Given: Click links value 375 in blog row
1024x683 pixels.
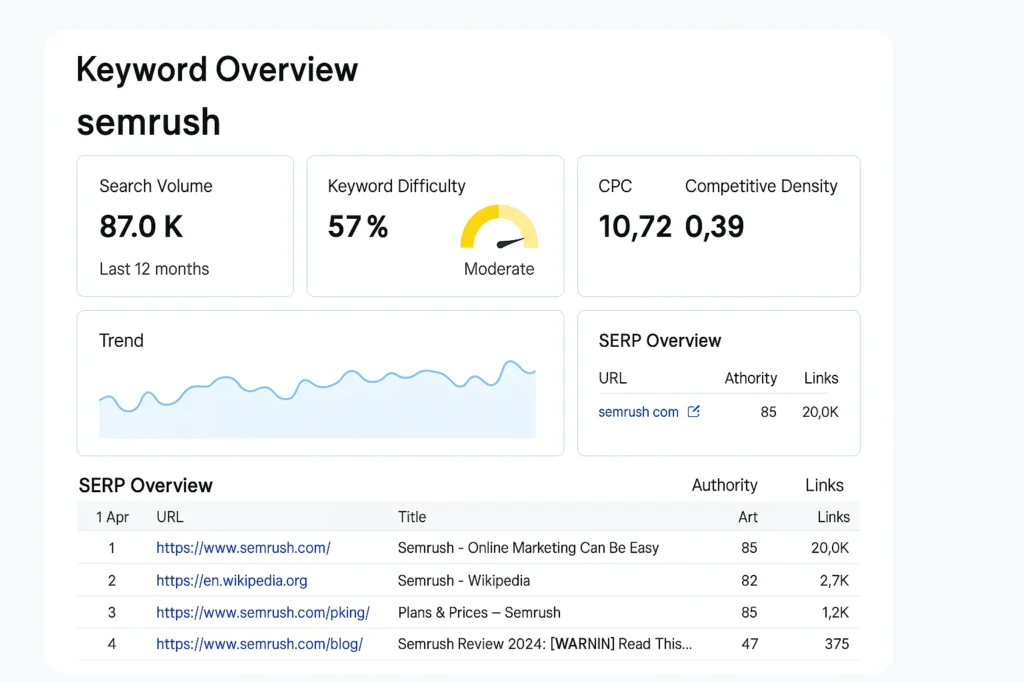Looking at the screenshot, I should [x=837, y=644].
